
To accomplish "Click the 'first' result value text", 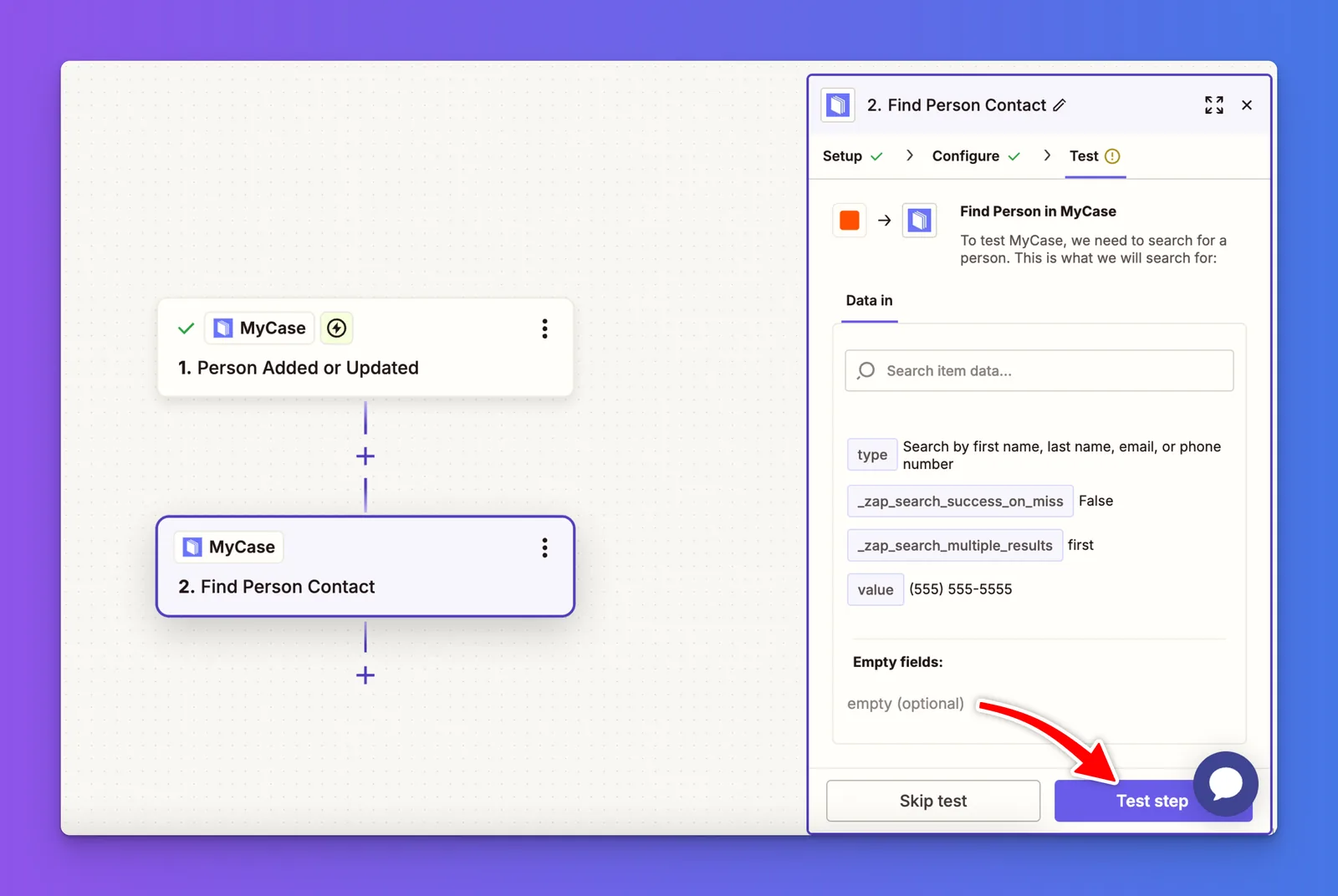I will tap(1080, 545).
